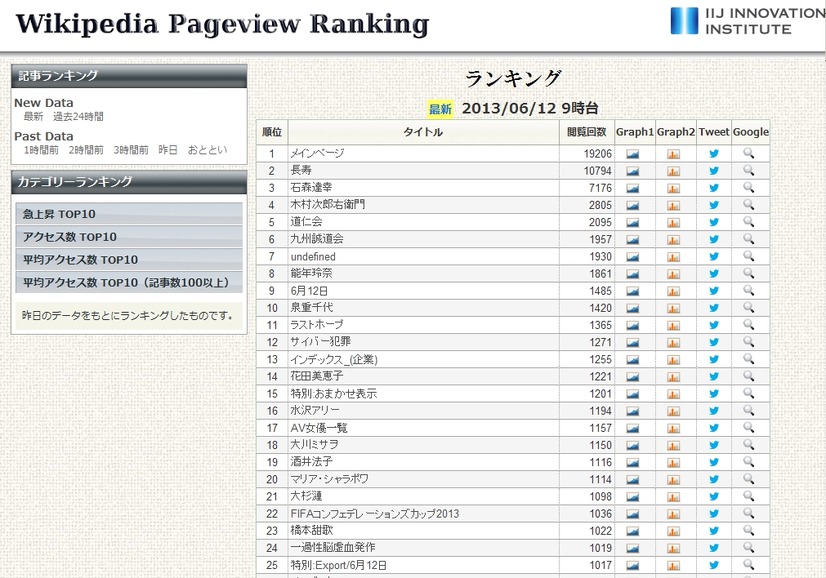Google search icon for 一過性脳虚血発作 row
The image size is (826, 578).
749,547
